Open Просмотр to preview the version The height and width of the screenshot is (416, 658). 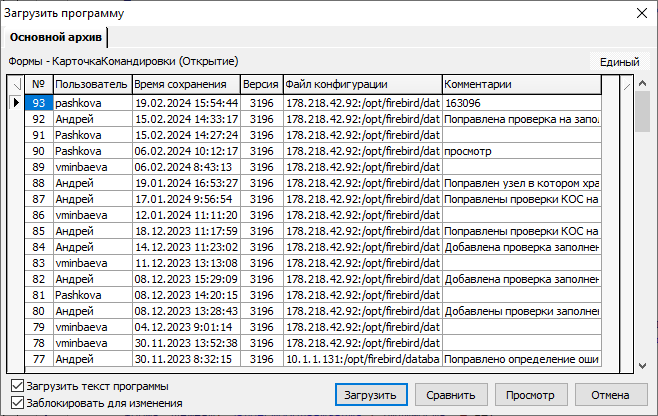coord(530,394)
